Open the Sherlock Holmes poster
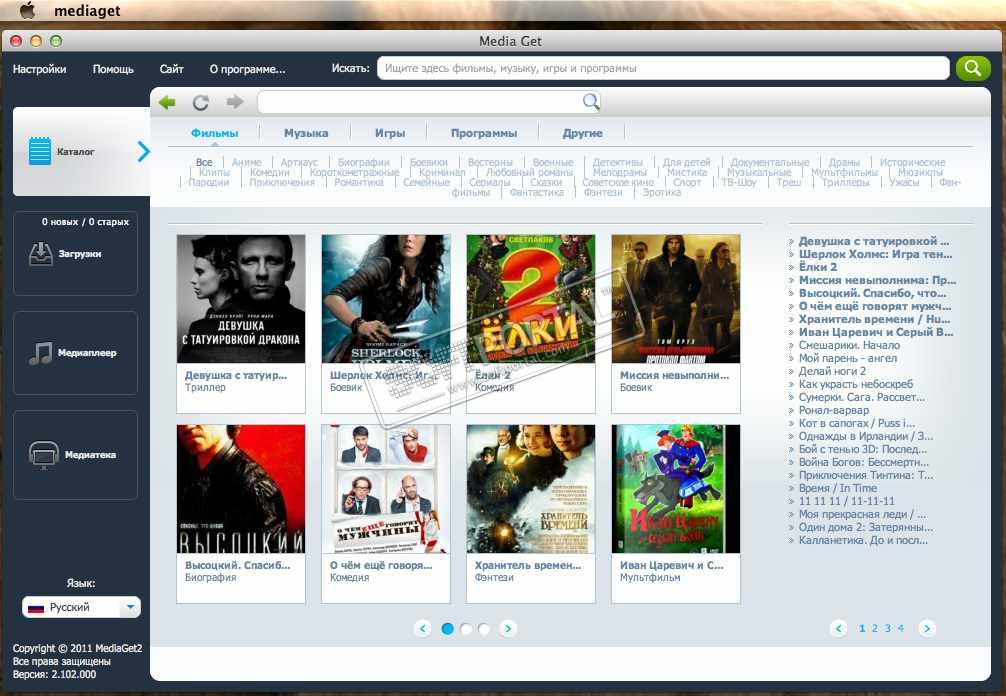Screen dimensions: 1006x696 pos(386,299)
